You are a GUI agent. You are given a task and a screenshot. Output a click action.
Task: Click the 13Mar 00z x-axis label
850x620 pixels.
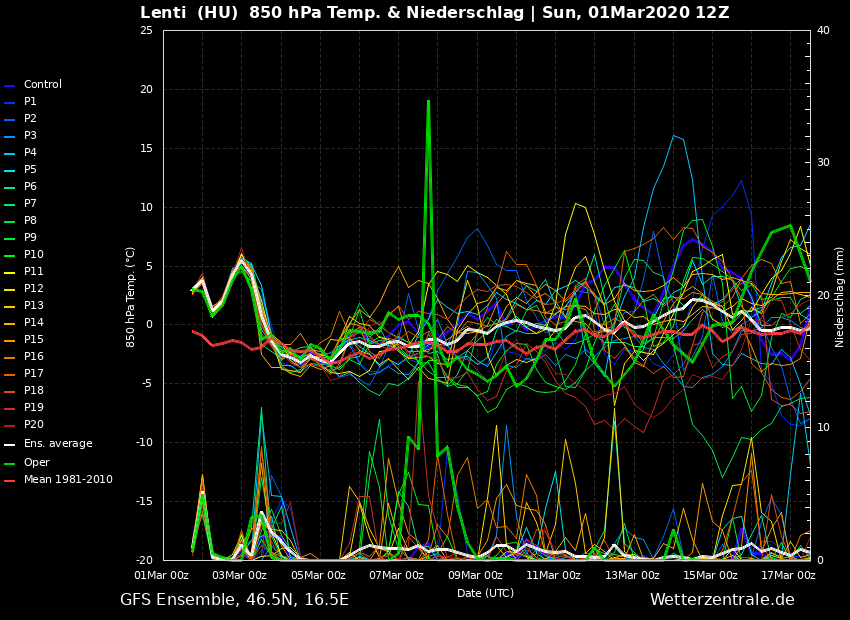click(x=632, y=575)
